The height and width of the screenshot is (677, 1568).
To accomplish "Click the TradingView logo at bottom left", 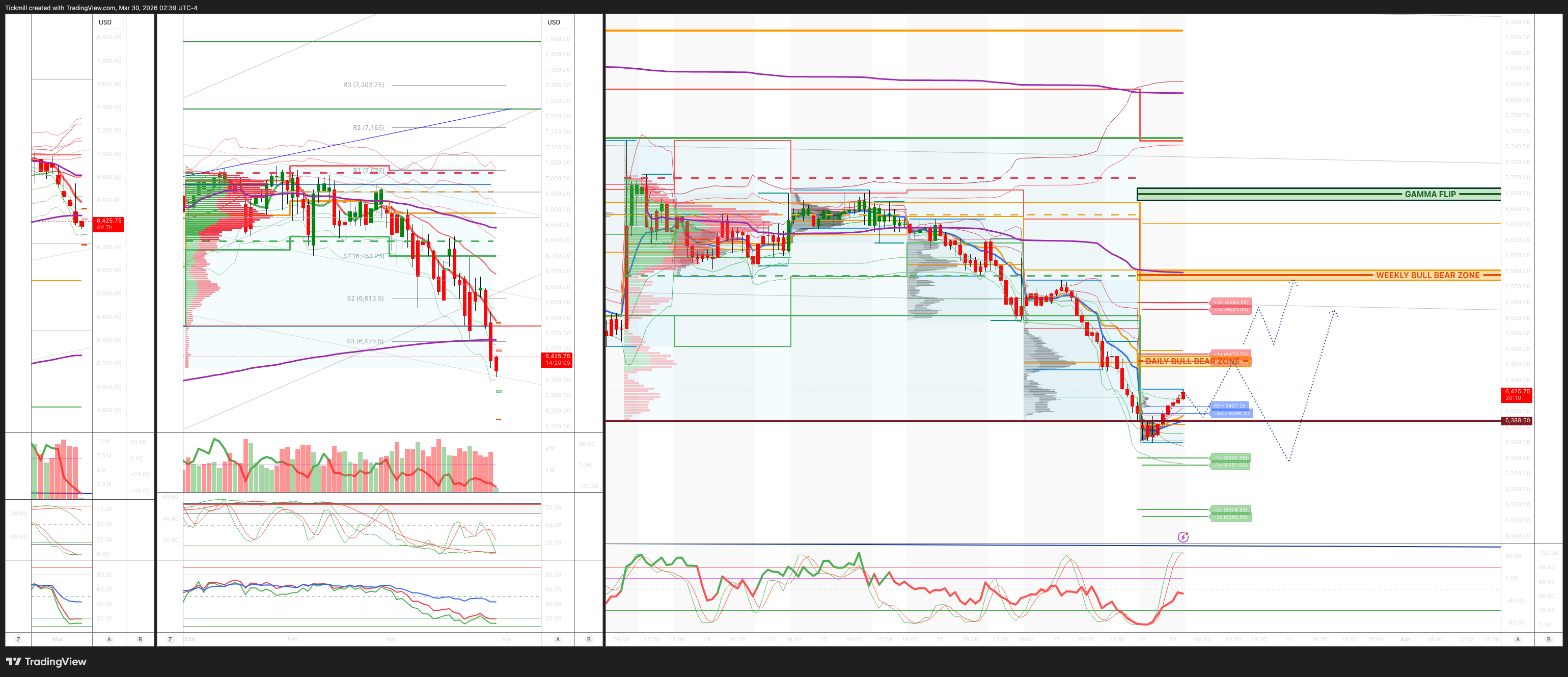I will point(46,662).
